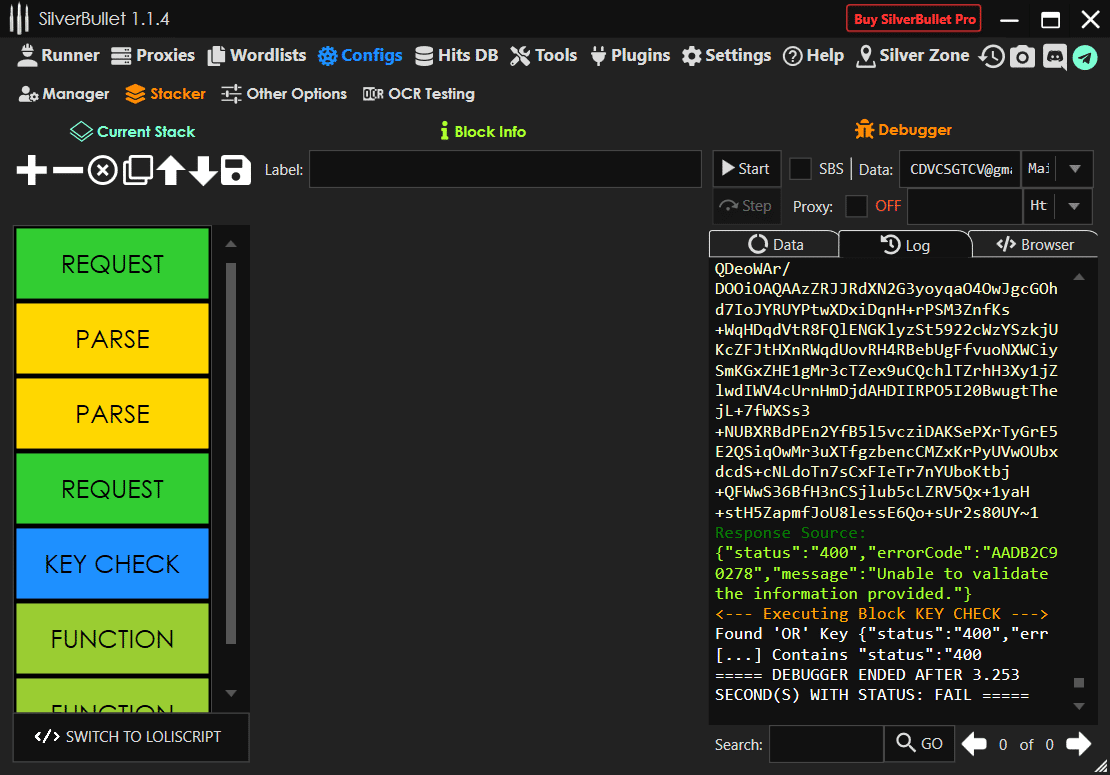Click the SWITCH TO LOLISCRIPT button
This screenshot has height=775, width=1110.
pos(130,737)
